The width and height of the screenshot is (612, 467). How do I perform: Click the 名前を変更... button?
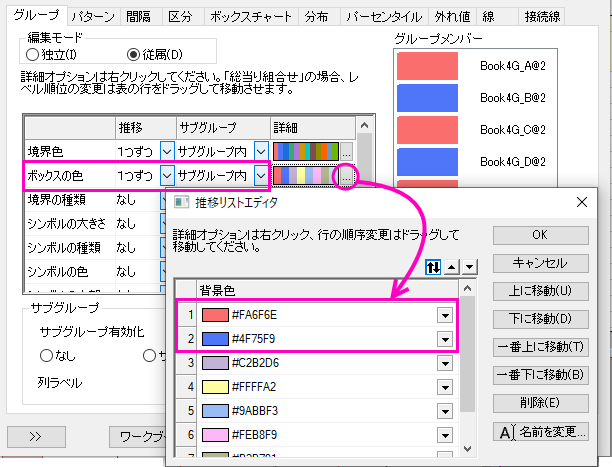pyautogui.click(x=541, y=431)
